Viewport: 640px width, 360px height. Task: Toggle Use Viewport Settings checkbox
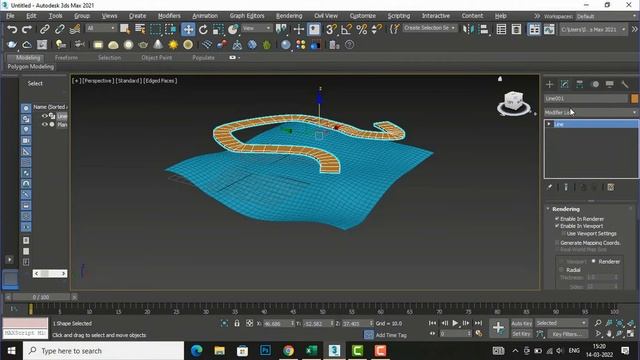(564, 233)
